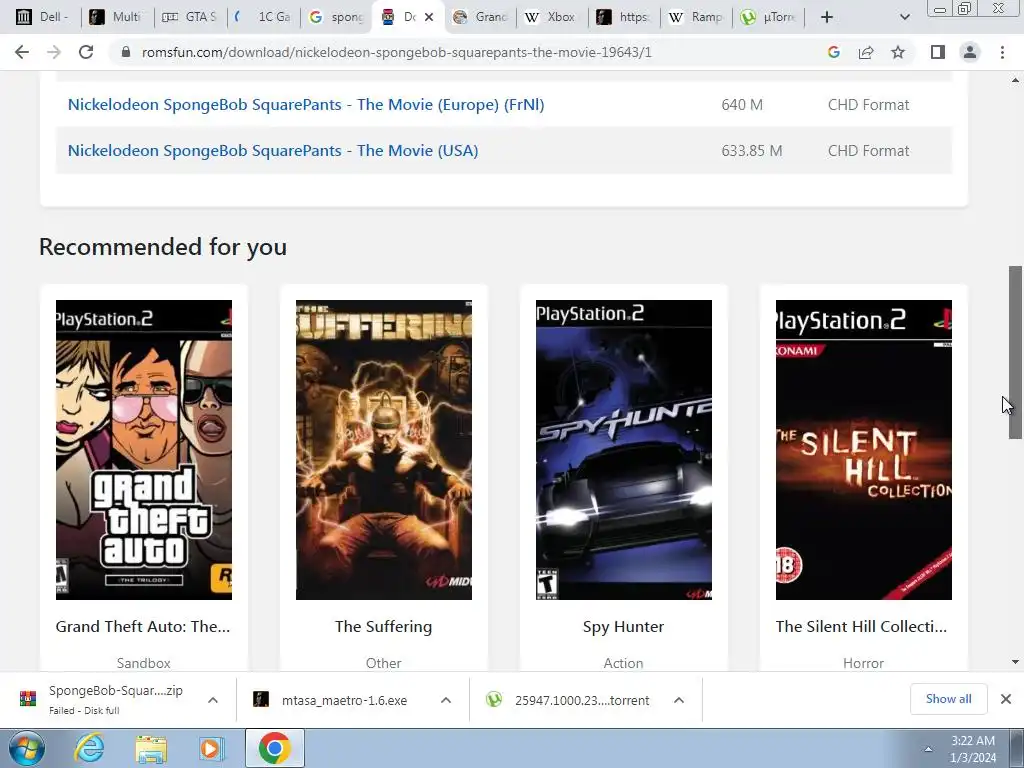Open Silent Hill Collection cover thumbnail
Image resolution: width=1024 pixels, height=768 pixels.
(863, 449)
